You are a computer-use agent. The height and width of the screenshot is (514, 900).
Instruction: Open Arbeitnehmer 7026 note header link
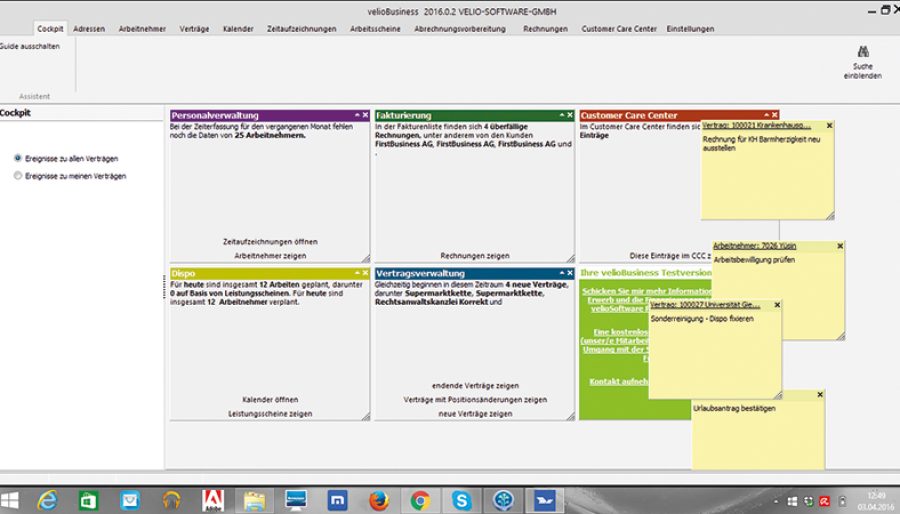[754, 246]
